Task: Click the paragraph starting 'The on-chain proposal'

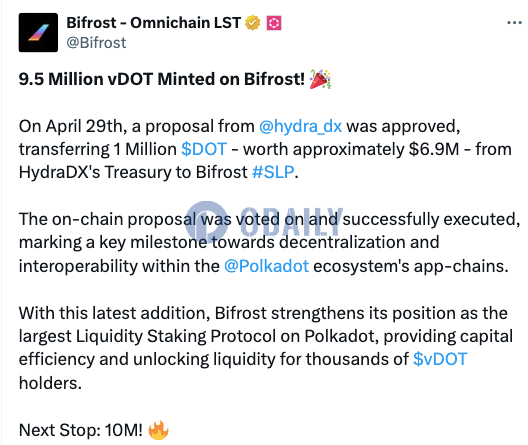Action: [269, 243]
